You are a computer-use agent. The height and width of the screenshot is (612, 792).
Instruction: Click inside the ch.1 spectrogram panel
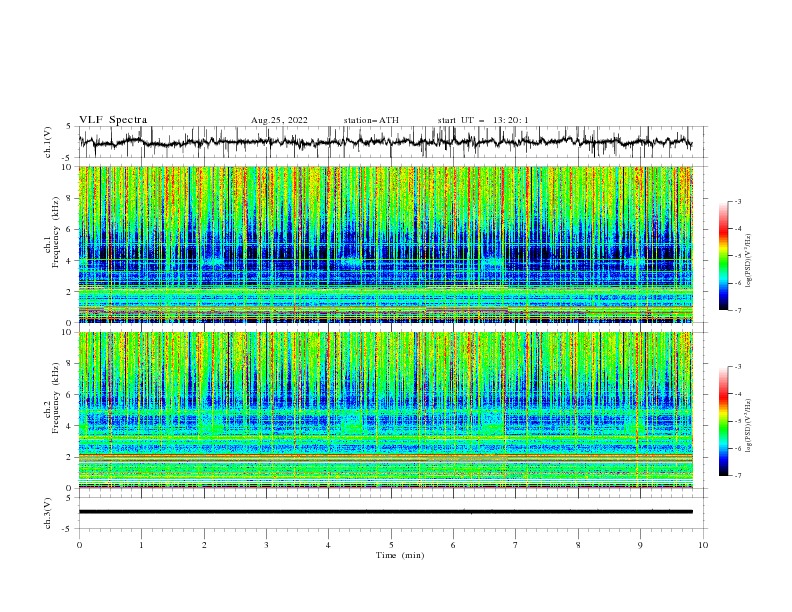386,244
